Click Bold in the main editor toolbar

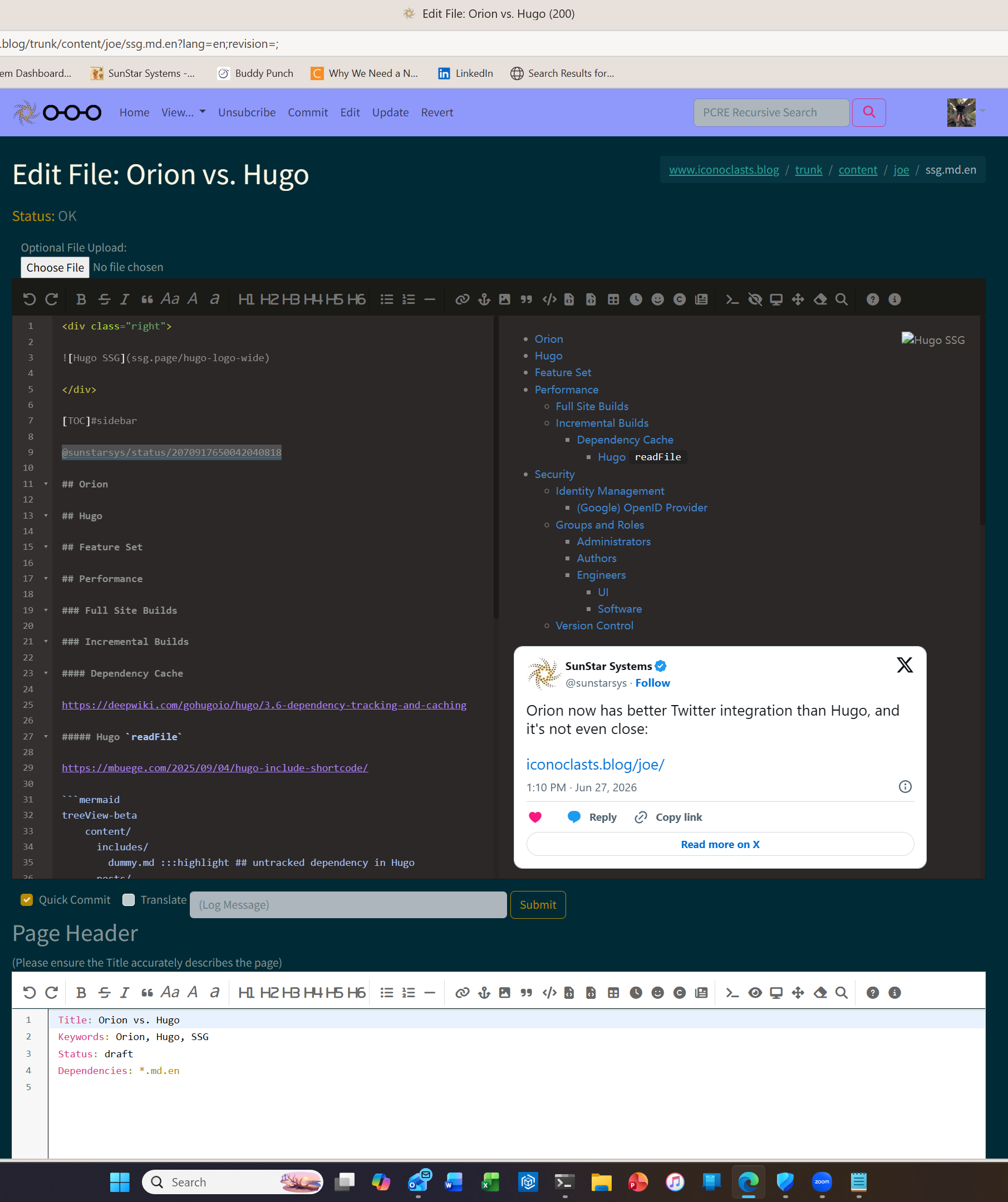(x=81, y=299)
